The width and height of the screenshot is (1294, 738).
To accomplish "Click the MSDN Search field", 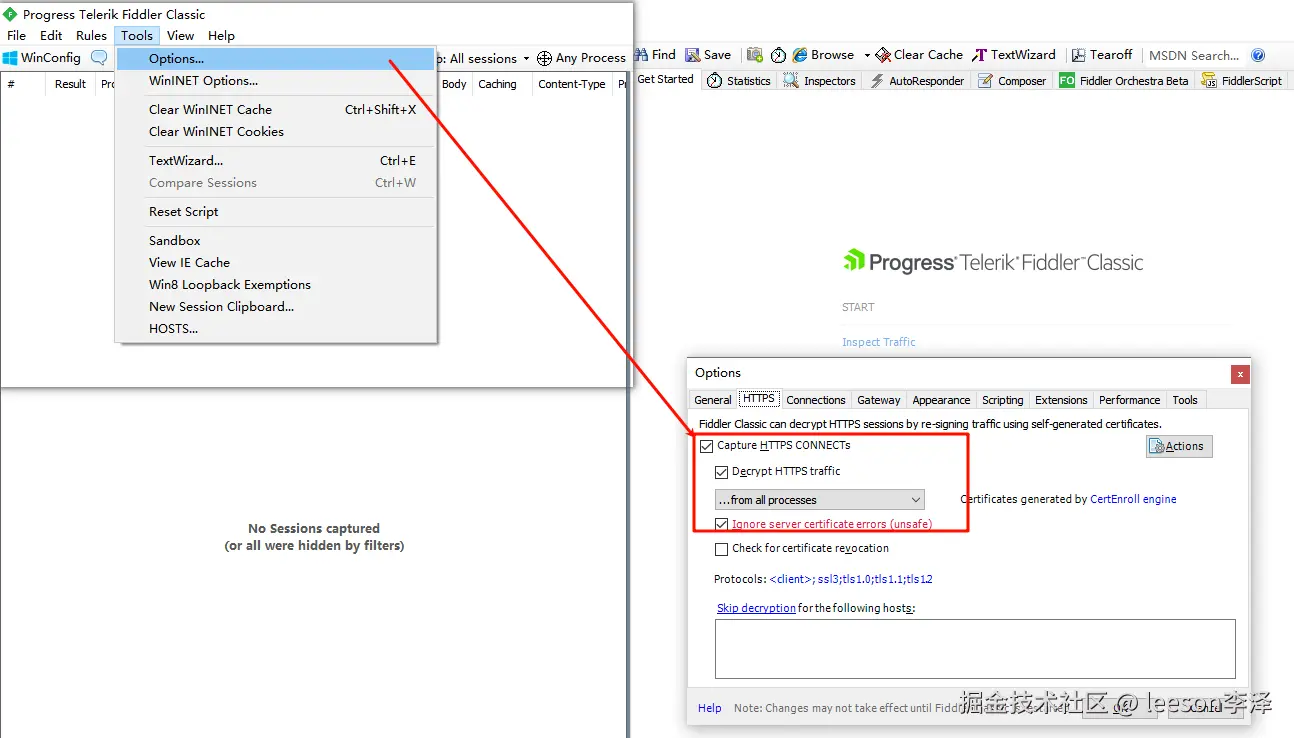I will (x=1195, y=55).
